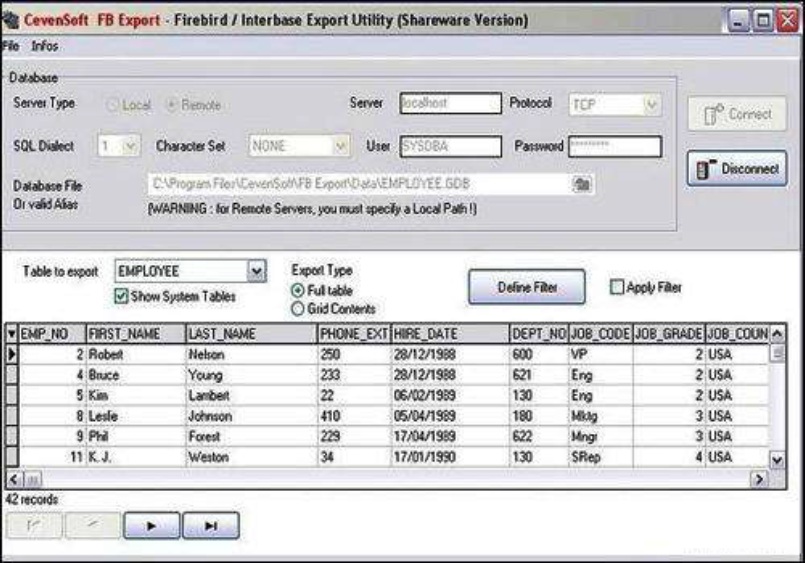
Task: Click first name cell Bruce
Action: point(136,375)
